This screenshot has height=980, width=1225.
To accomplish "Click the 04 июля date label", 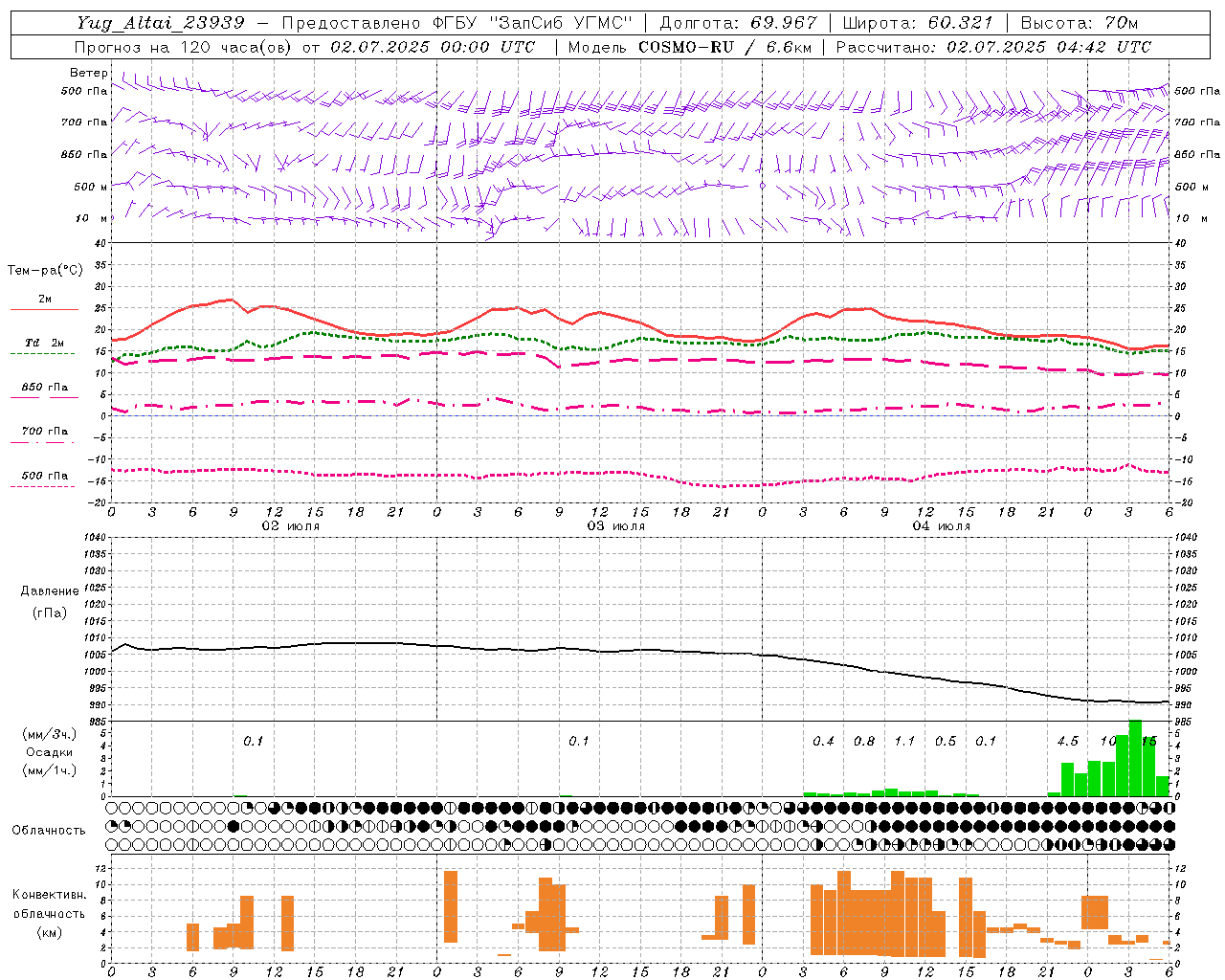I will coord(942,525).
